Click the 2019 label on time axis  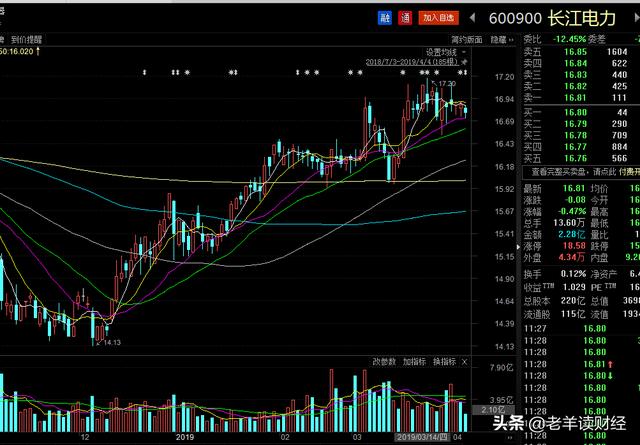[185, 437]
